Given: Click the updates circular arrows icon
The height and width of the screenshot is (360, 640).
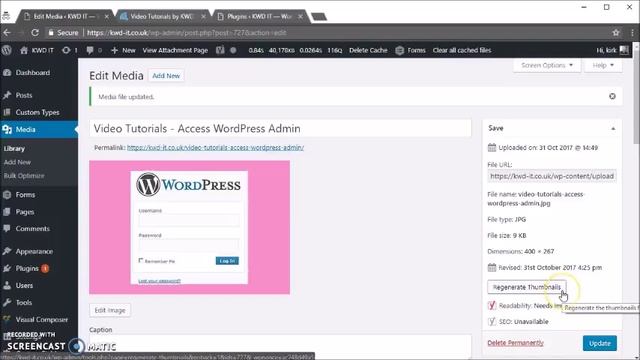Looking at the screenshot, I should [x=66, y=50].
